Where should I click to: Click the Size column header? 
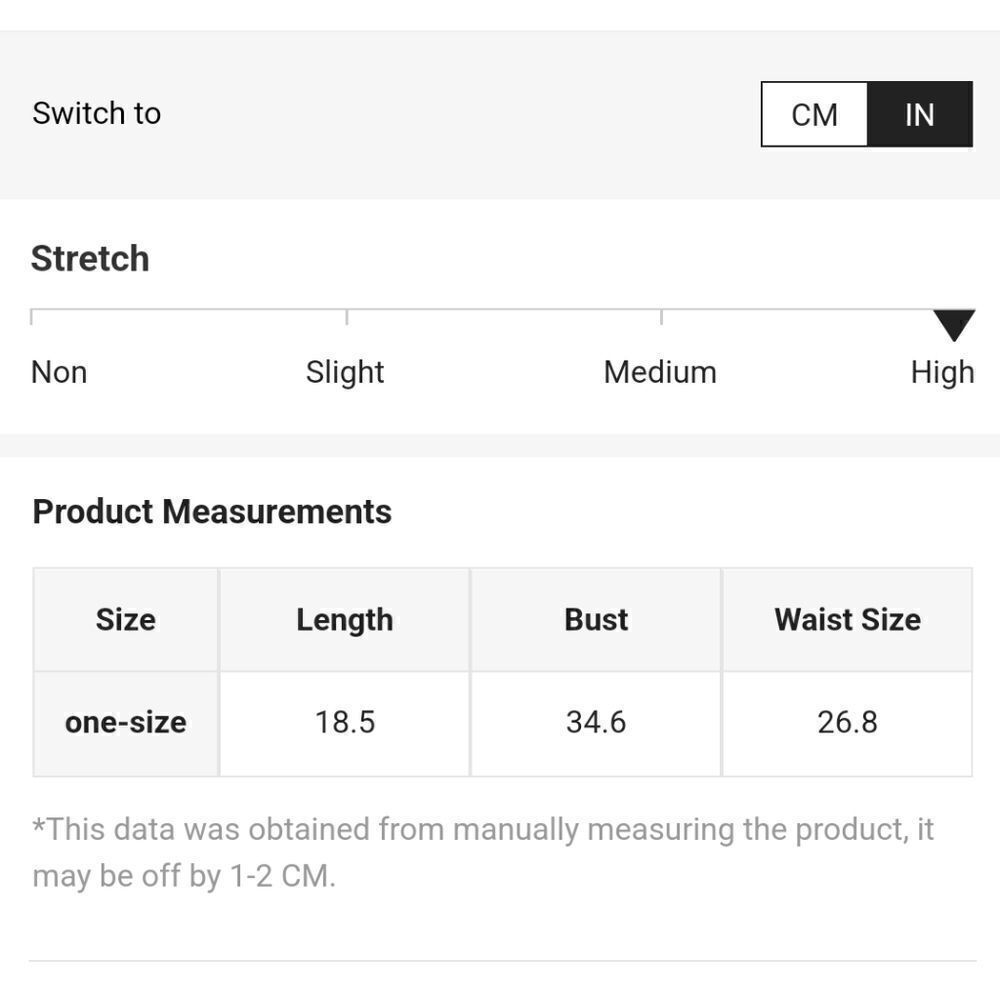click(126, 619)
